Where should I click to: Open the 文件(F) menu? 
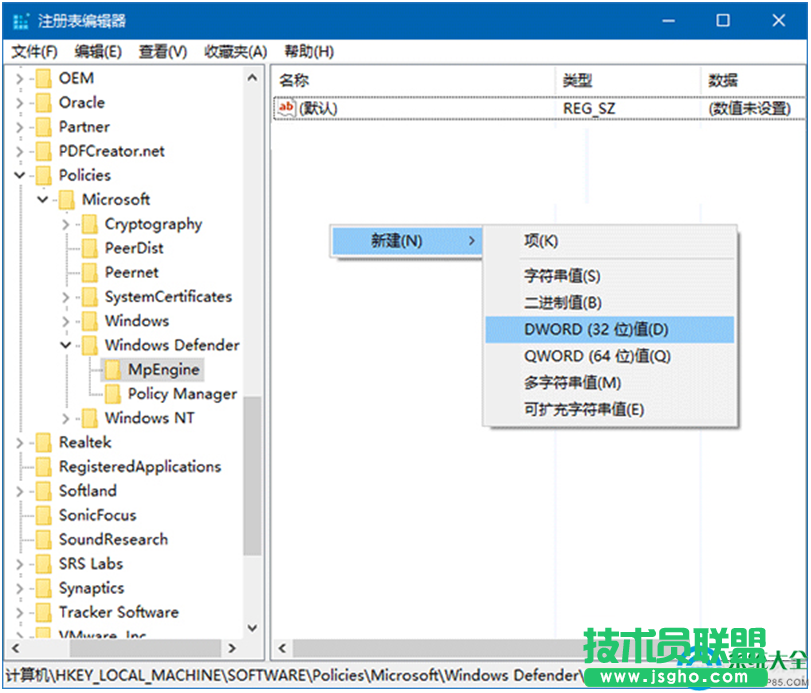tap(34, 52)
